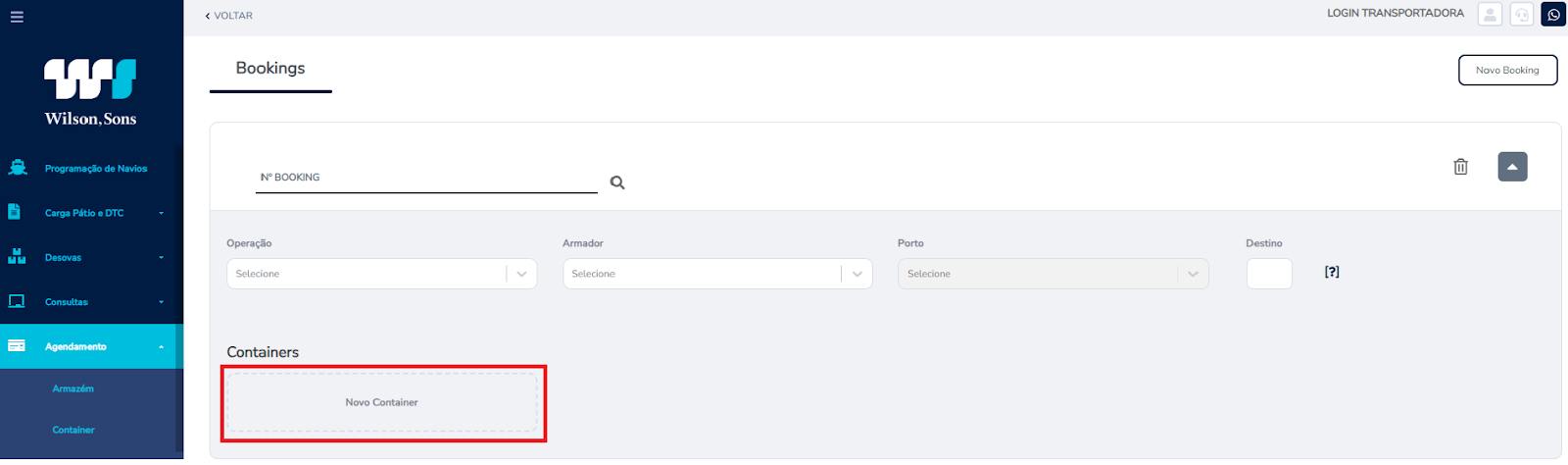Screen dimensions: 1568x465
Task: Open the hamburger menu icon
Action: [x=17, y=17]
